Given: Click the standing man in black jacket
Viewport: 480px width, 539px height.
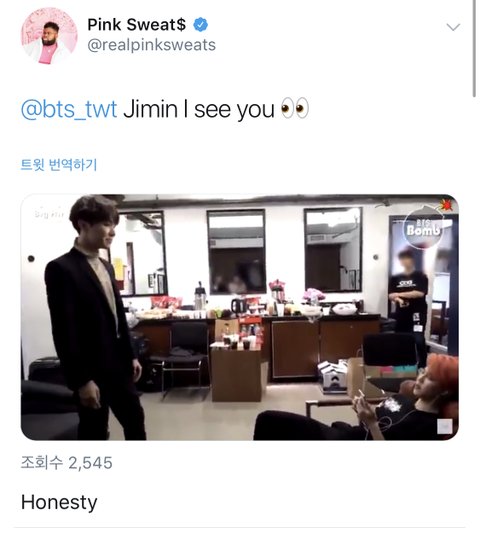Looking at the screenshot, I should click(x=95, y=318).
